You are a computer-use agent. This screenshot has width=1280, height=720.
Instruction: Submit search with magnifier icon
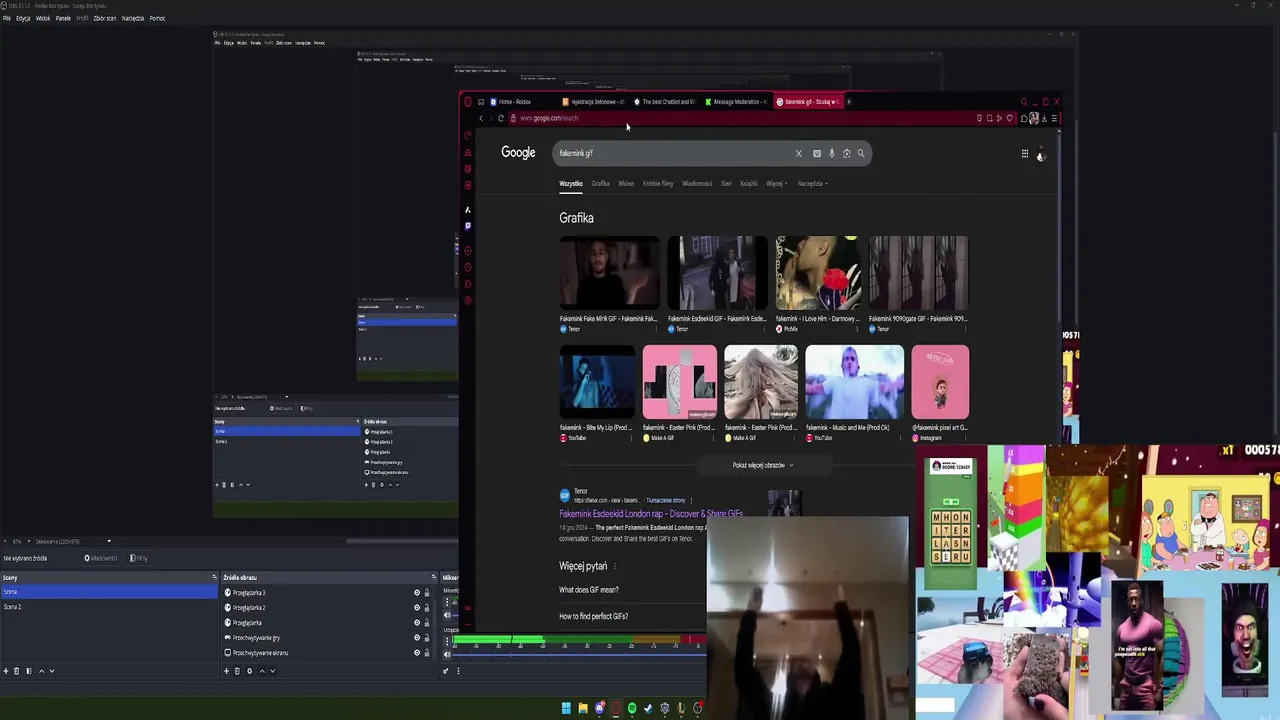(x=861, y=153)
